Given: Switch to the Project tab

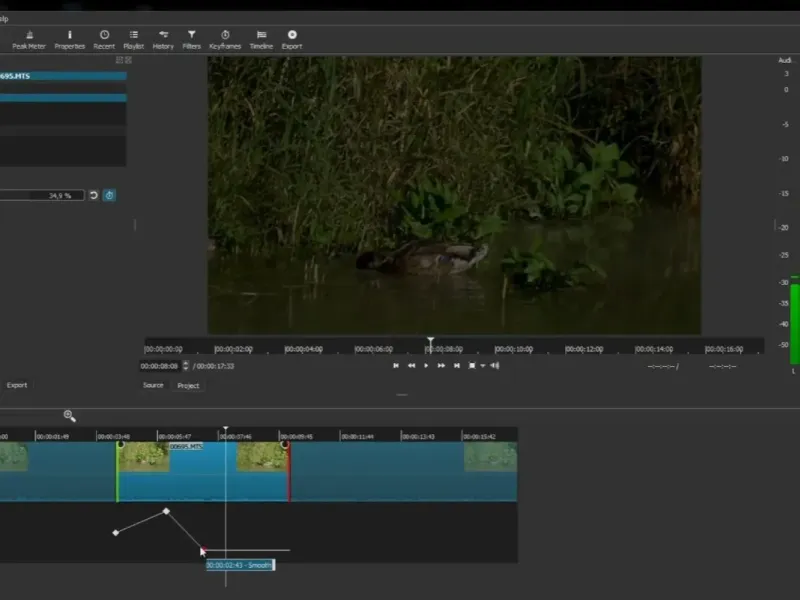Looking at the screenshot, I should 188,385.
